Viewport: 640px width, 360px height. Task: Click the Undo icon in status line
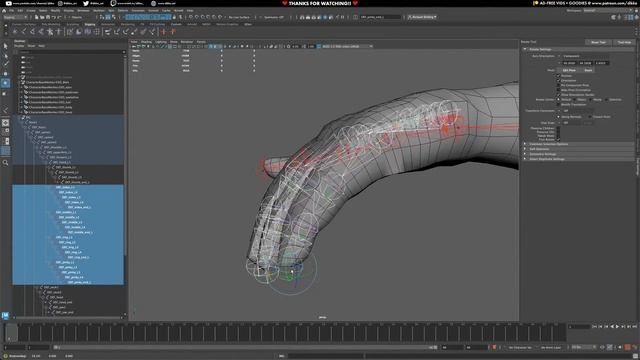(x=54, y=17)
